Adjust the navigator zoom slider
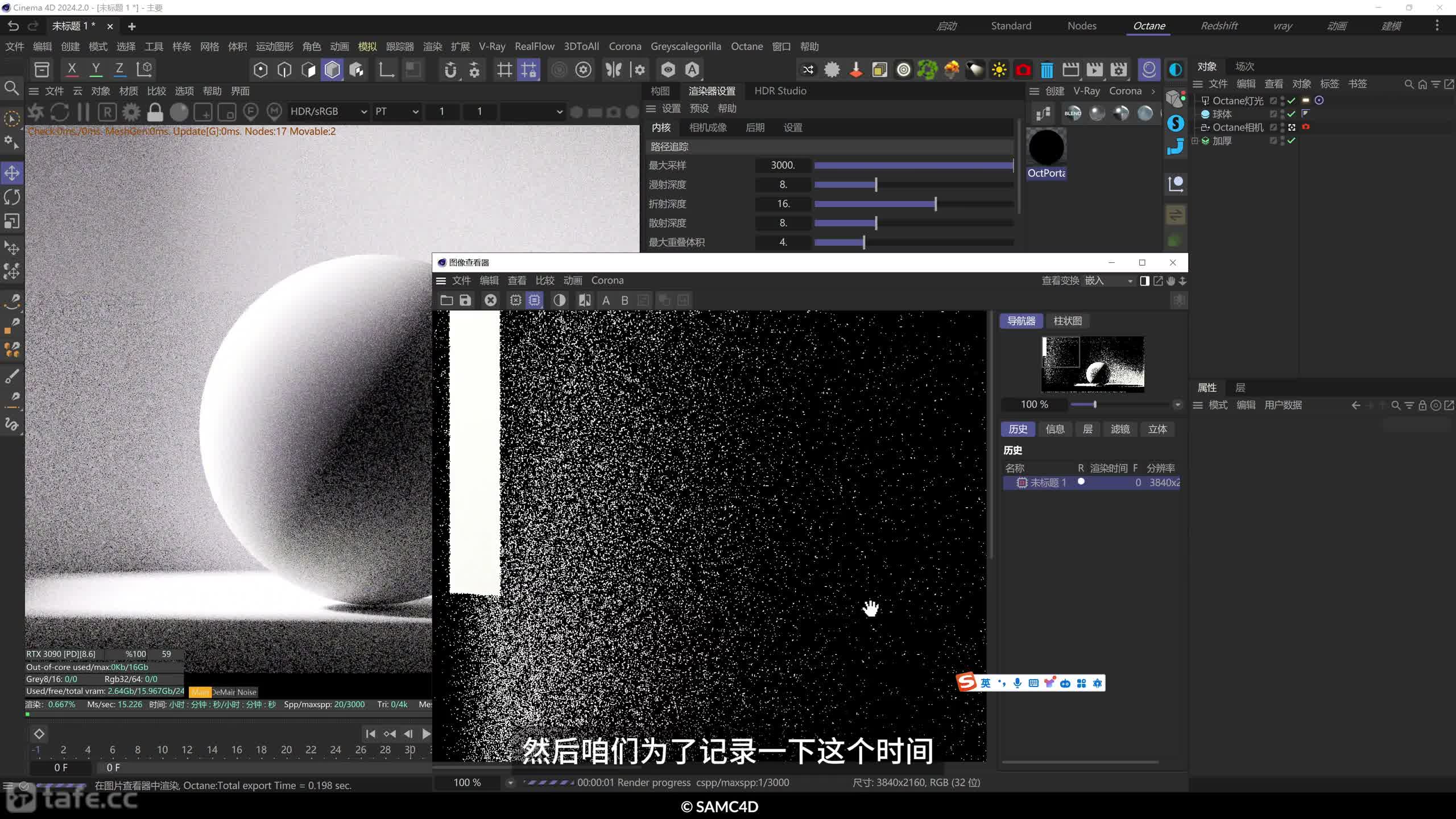Screen dimensions: 1456x819 [1119, 404]
